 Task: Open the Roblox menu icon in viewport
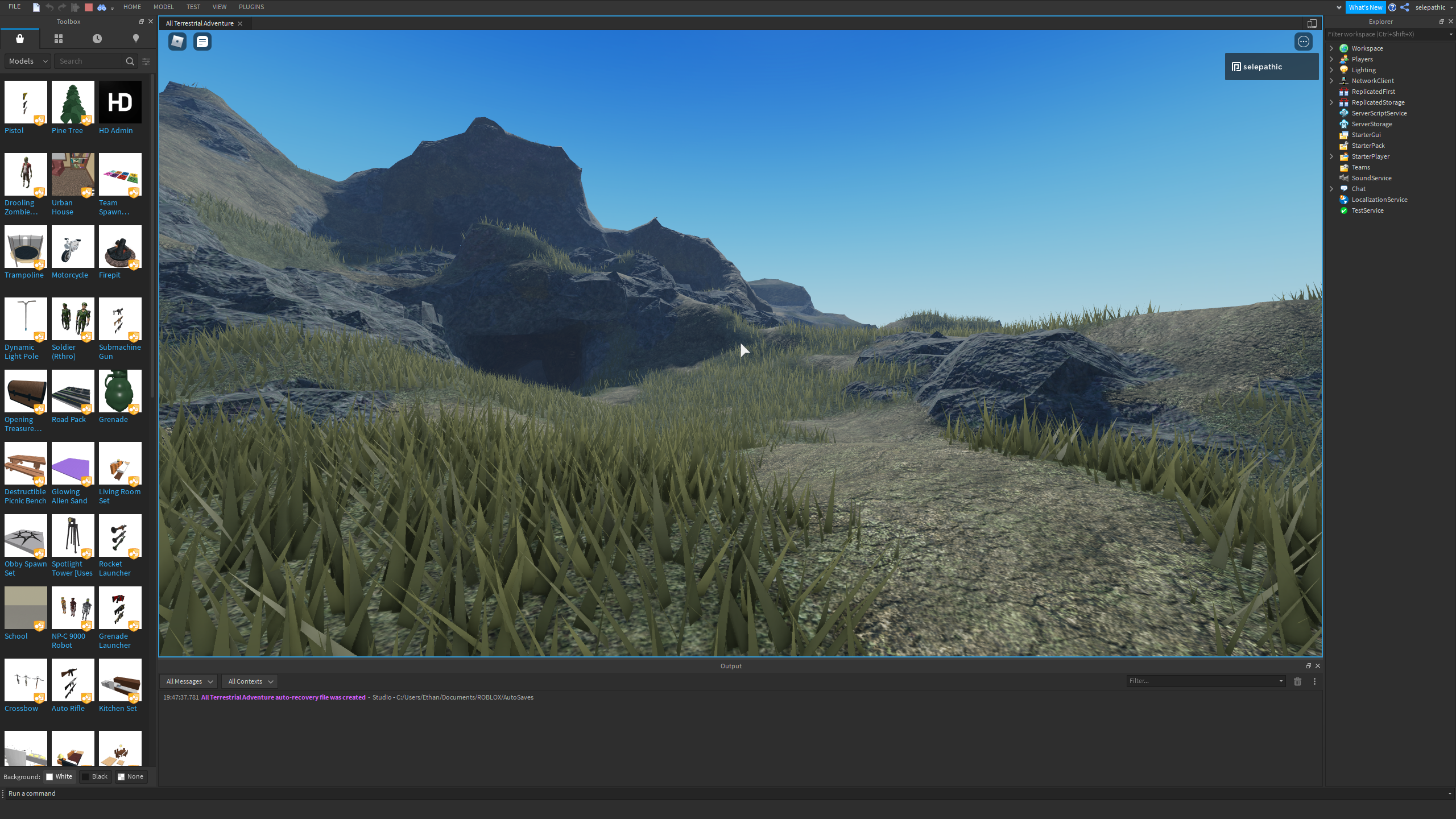click(x=177, y=42)
